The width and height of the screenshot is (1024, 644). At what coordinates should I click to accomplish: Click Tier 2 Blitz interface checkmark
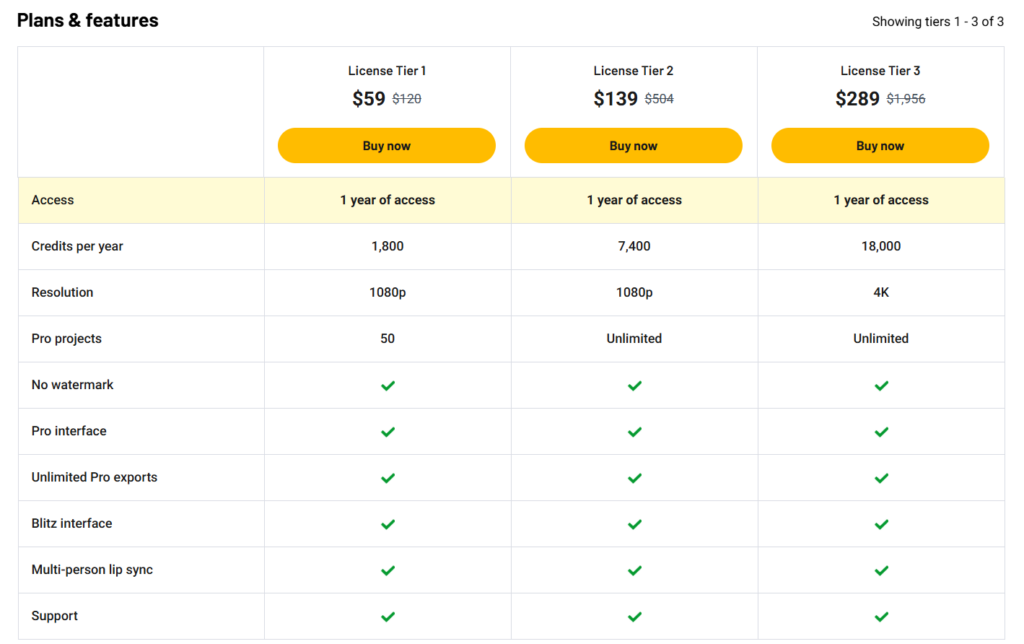pyautogui.click(x=635, y=524)
